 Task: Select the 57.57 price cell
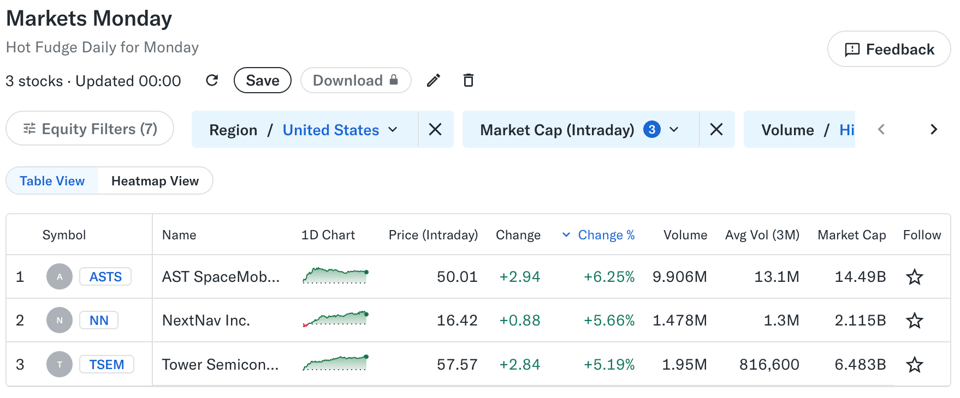coord(457,365)
